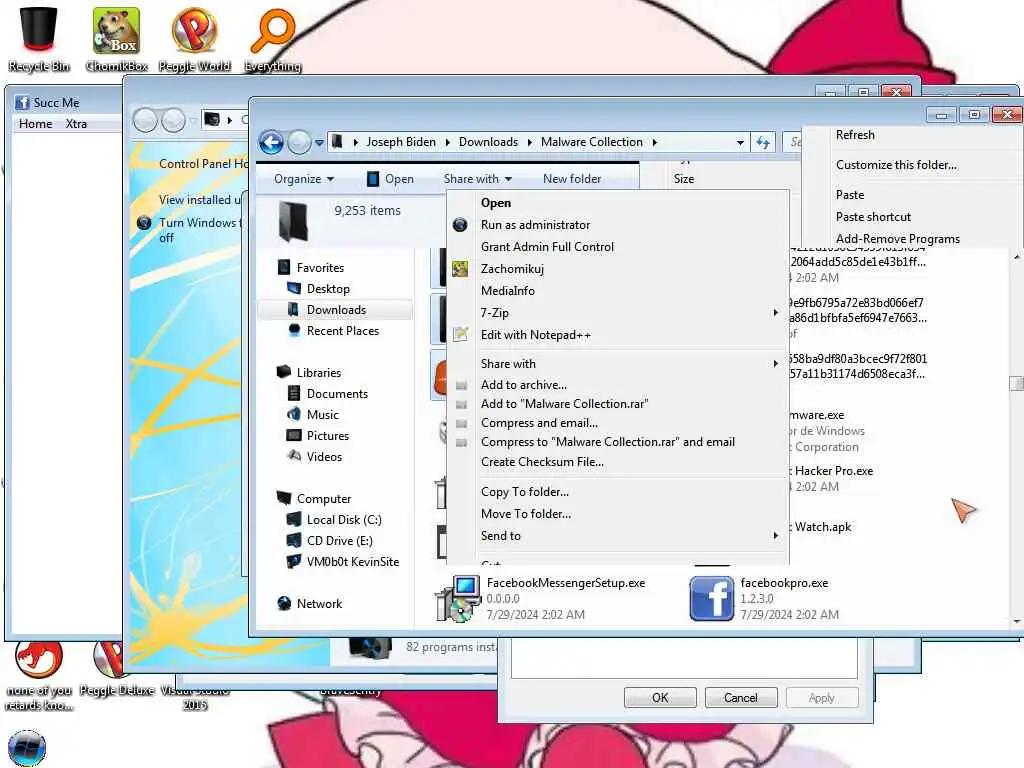Viewport: 1024px width, 768px height.
Task: Open the address bar history dropdown arrow
Action: click(x=740, y=142)
